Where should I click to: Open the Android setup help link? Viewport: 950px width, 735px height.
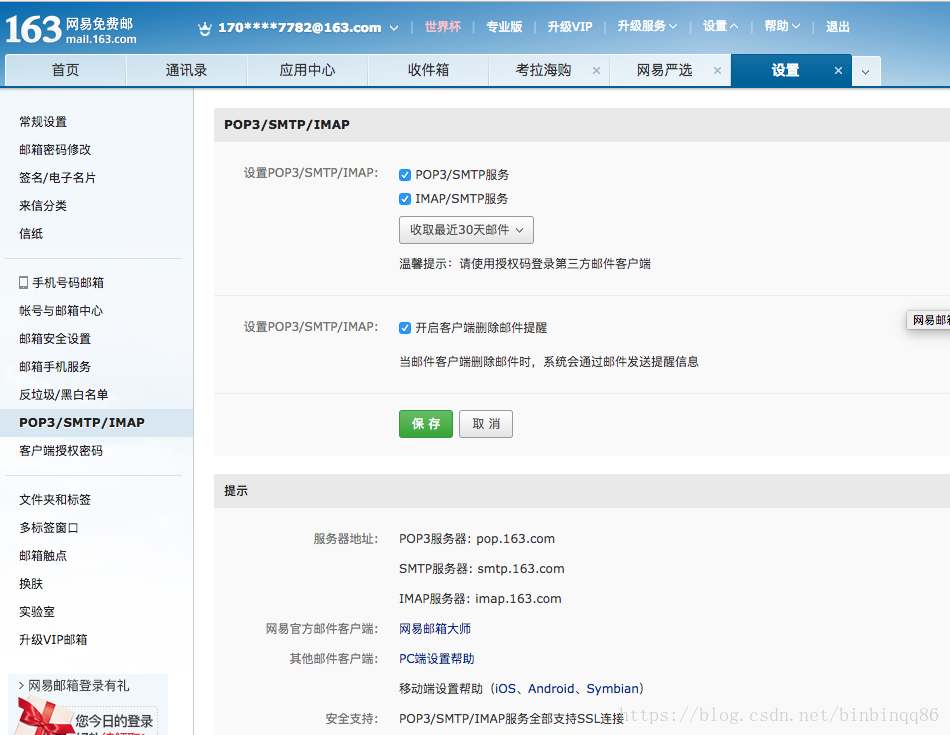[x=551, y=688]
